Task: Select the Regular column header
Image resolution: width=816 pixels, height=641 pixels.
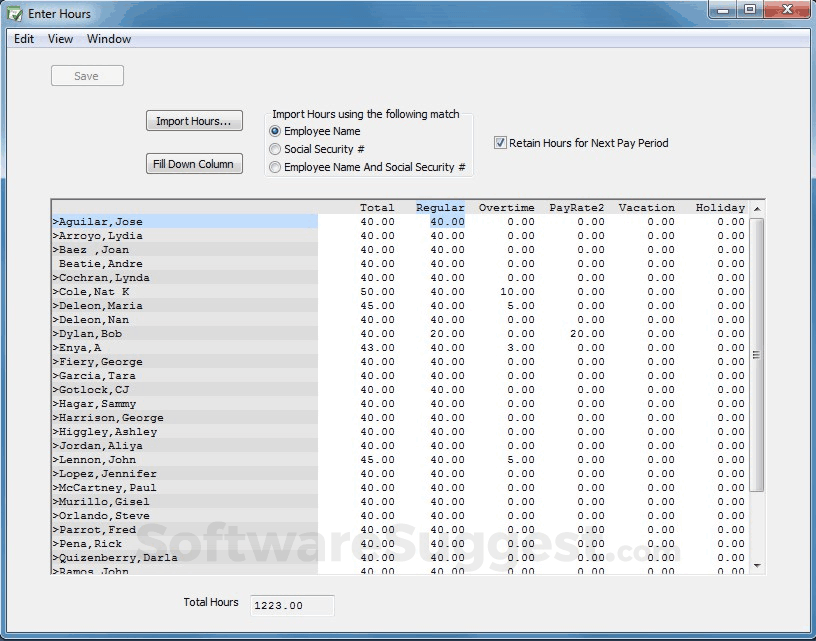Action: pos(440,207)
